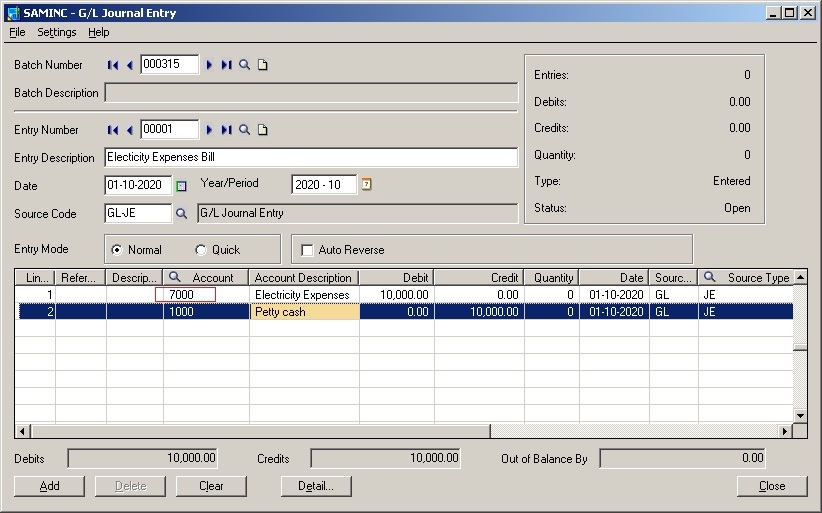Click the Source Code field
Viewport: 822px width, 513px height.
click(138, 213)
